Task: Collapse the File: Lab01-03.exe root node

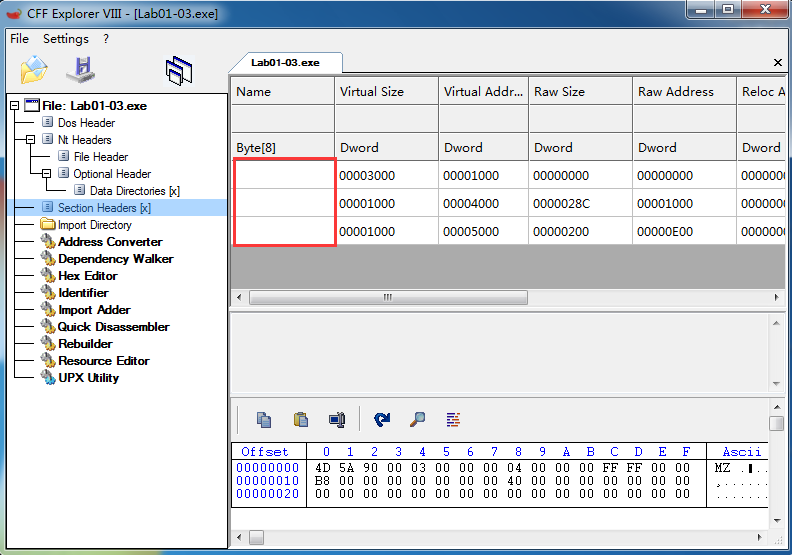Action: tap(15, 106)
